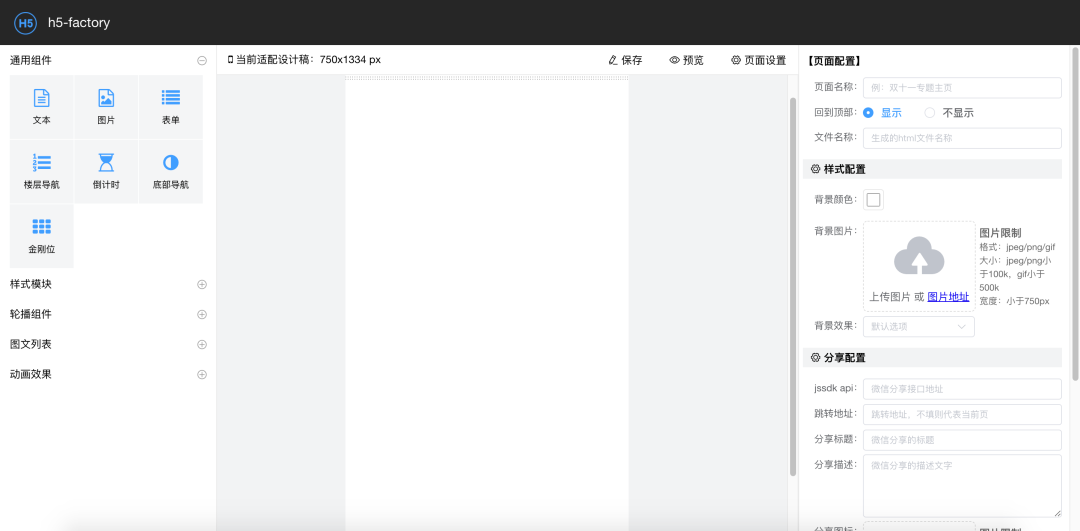Click the 【页面配置】 heading

point(833,61)
